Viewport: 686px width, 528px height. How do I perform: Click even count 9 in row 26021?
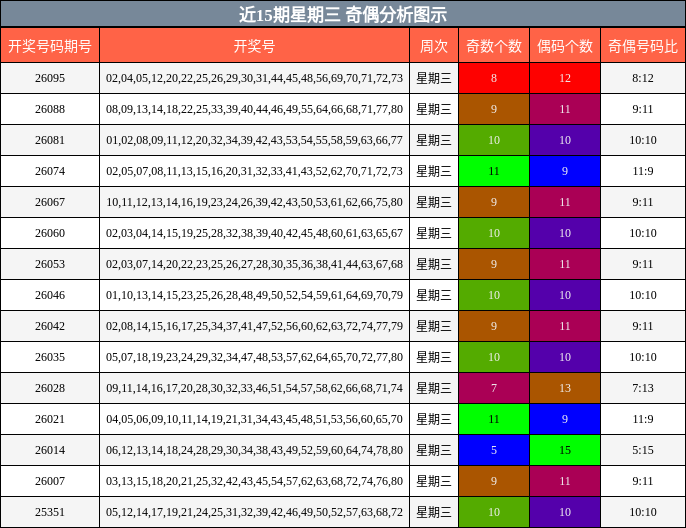tap(565, 419)
